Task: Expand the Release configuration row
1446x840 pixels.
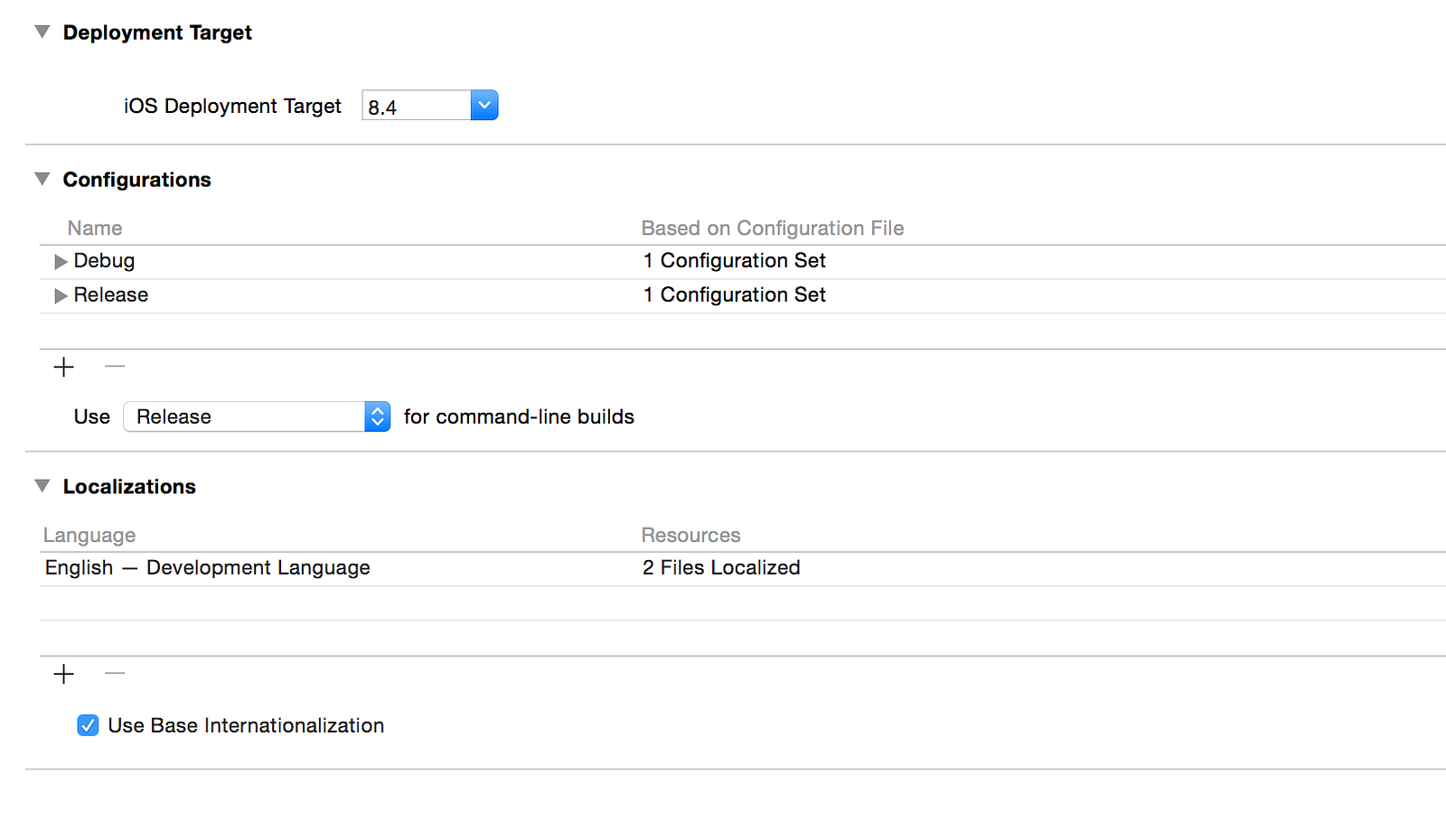Action: pyautogui.click(x=61, y=296)
